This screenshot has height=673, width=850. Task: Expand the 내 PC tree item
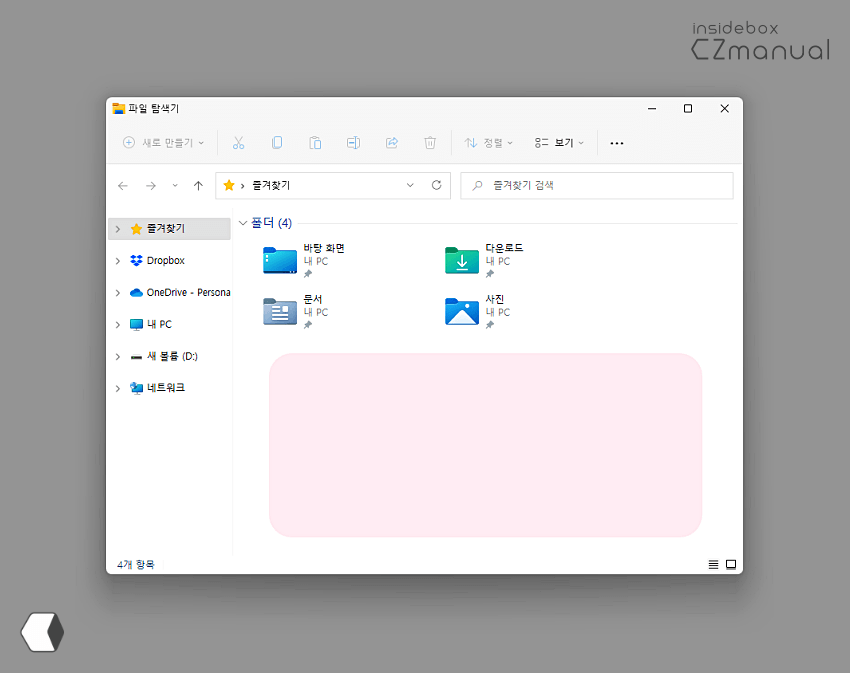coord(117,324)
